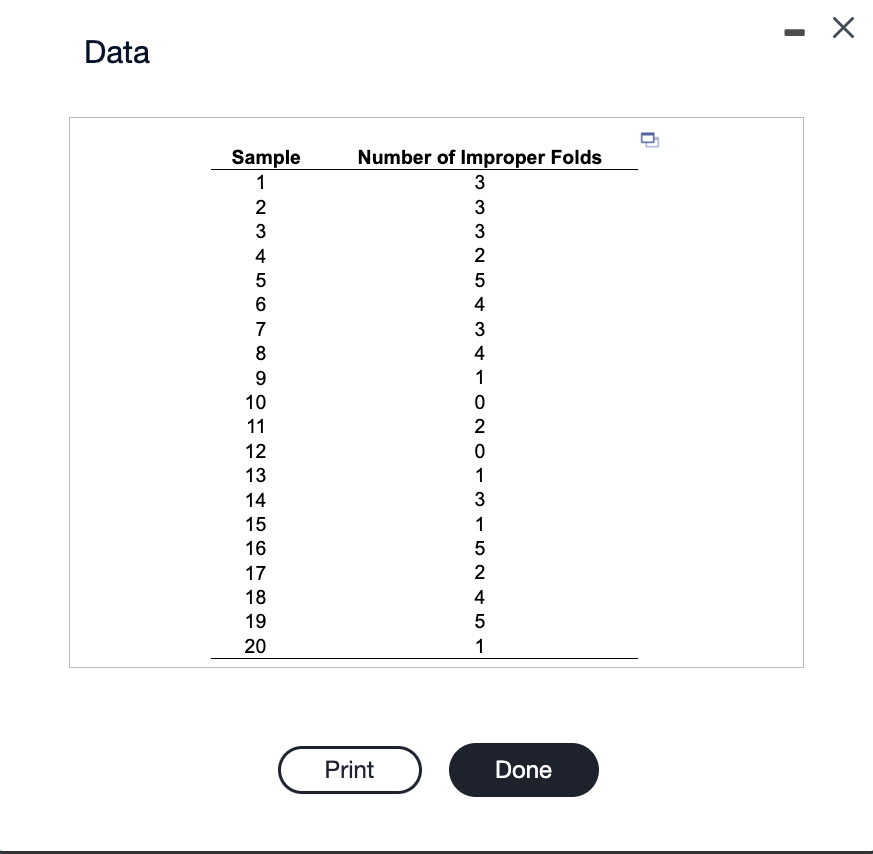Select sample 10 row label
873x854 pixels.
[255, 402]
